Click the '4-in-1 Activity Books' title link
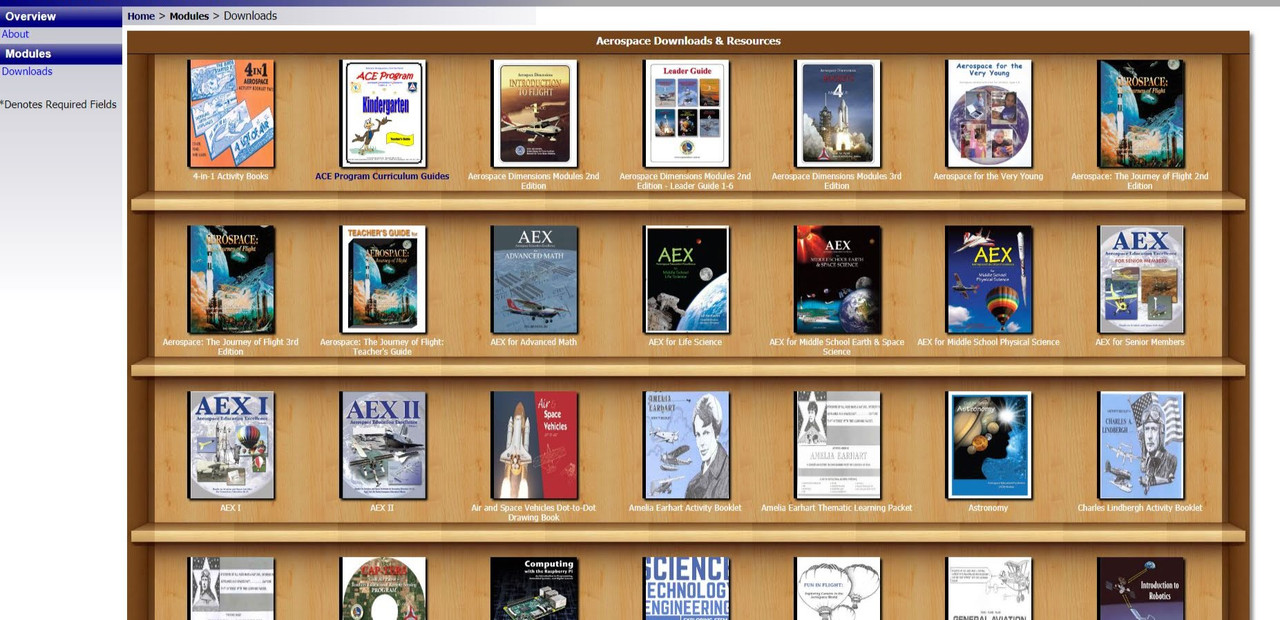Viewport: 1280px width, 620px height. 231,176
